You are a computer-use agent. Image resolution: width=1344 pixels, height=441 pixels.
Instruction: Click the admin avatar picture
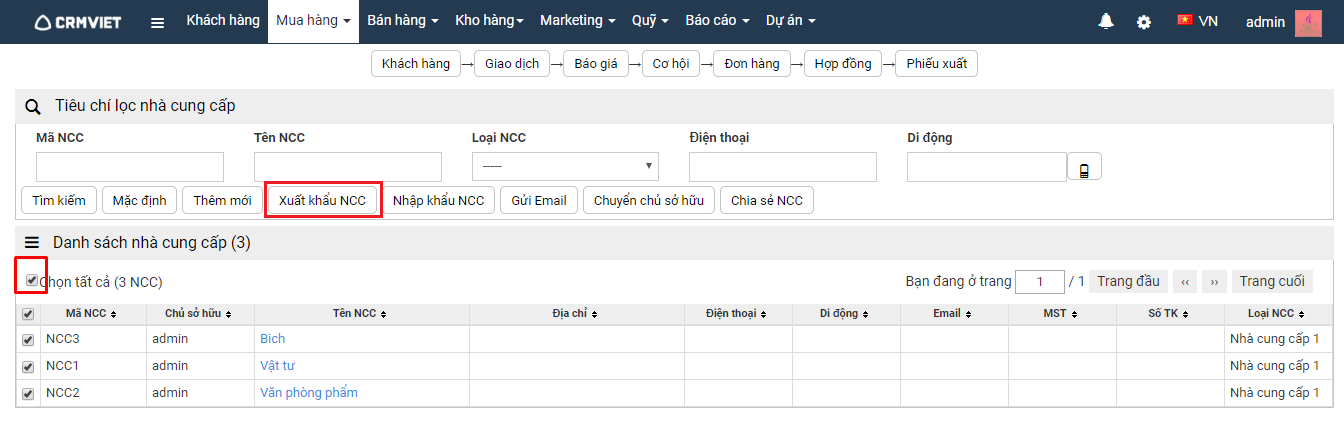[x=1308, y=22]
